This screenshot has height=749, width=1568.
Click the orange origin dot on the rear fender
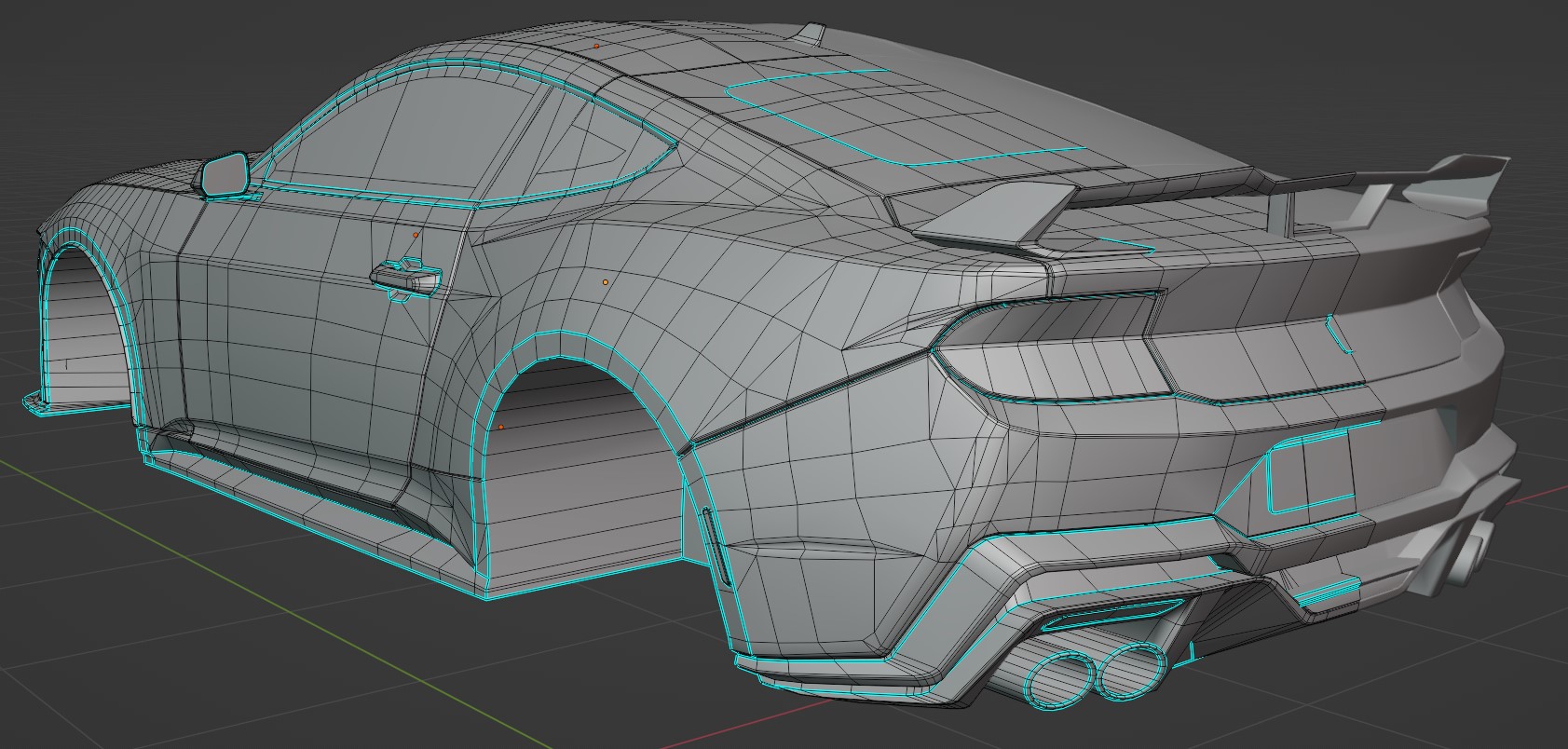click(x=606, y=281)
